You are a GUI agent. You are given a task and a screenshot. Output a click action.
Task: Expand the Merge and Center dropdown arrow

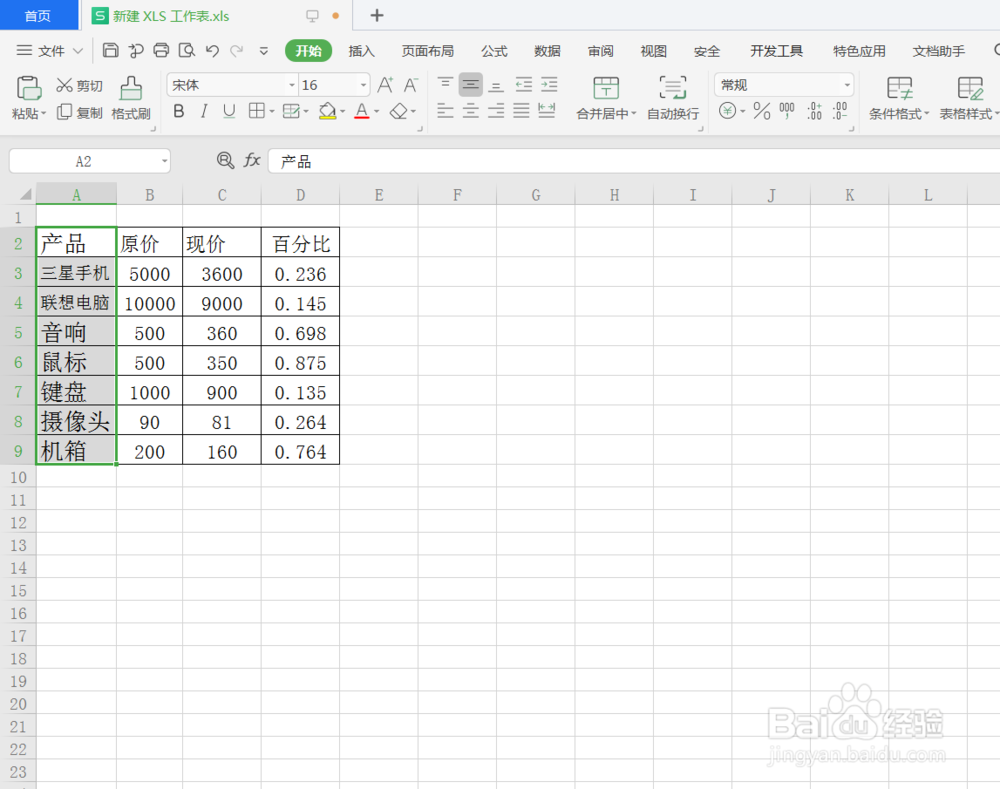point(634,114)
